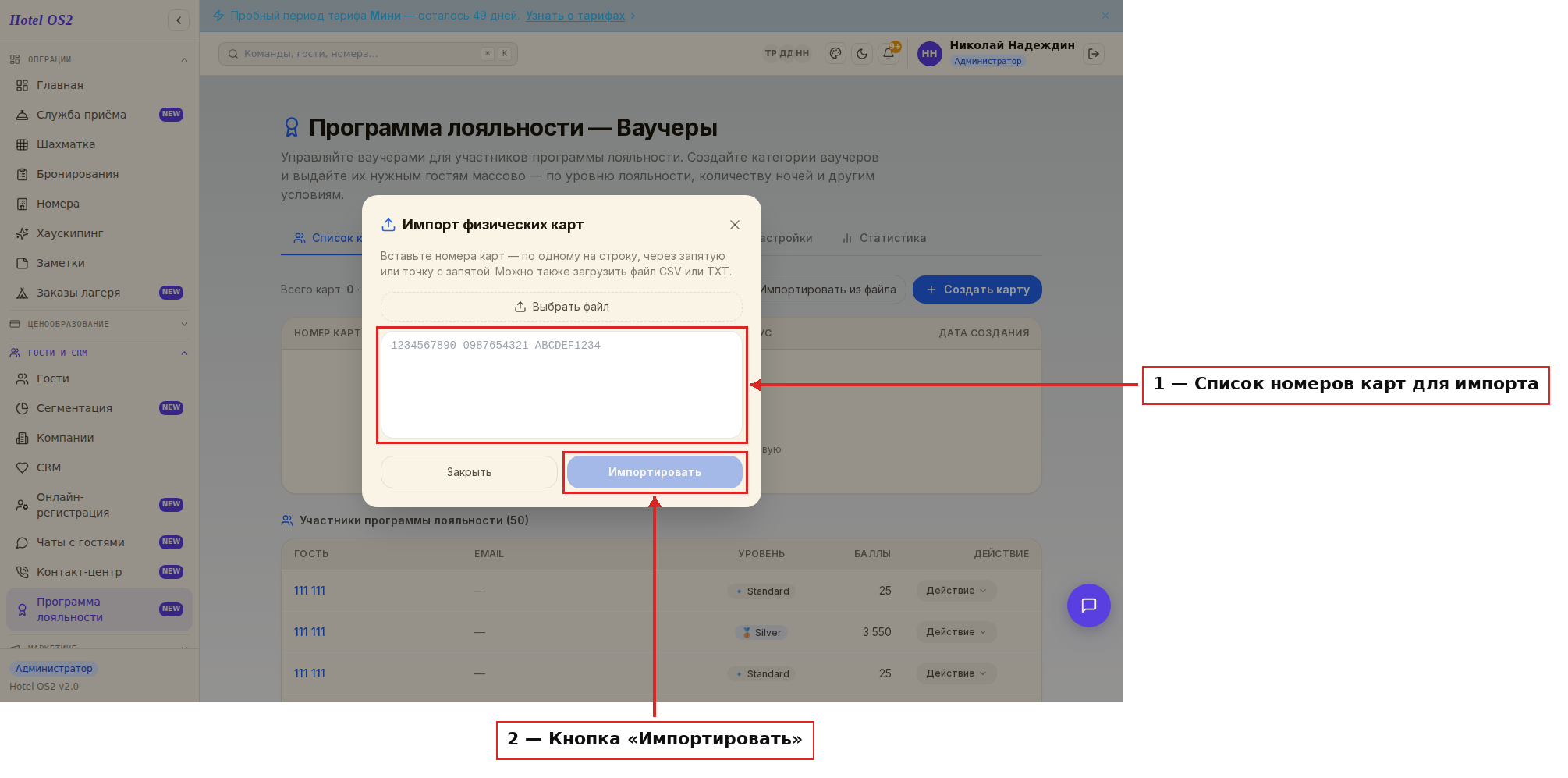
Task: Click the ТР ДД НН indicator
Action: (x=787, y=54)
